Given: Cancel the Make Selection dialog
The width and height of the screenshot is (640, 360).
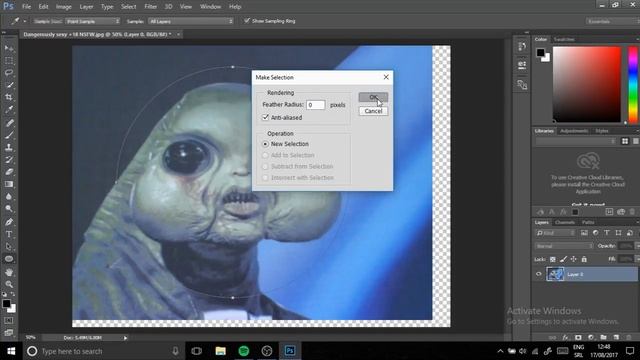Looking at the screenshot, I should (x=373, y=111).
